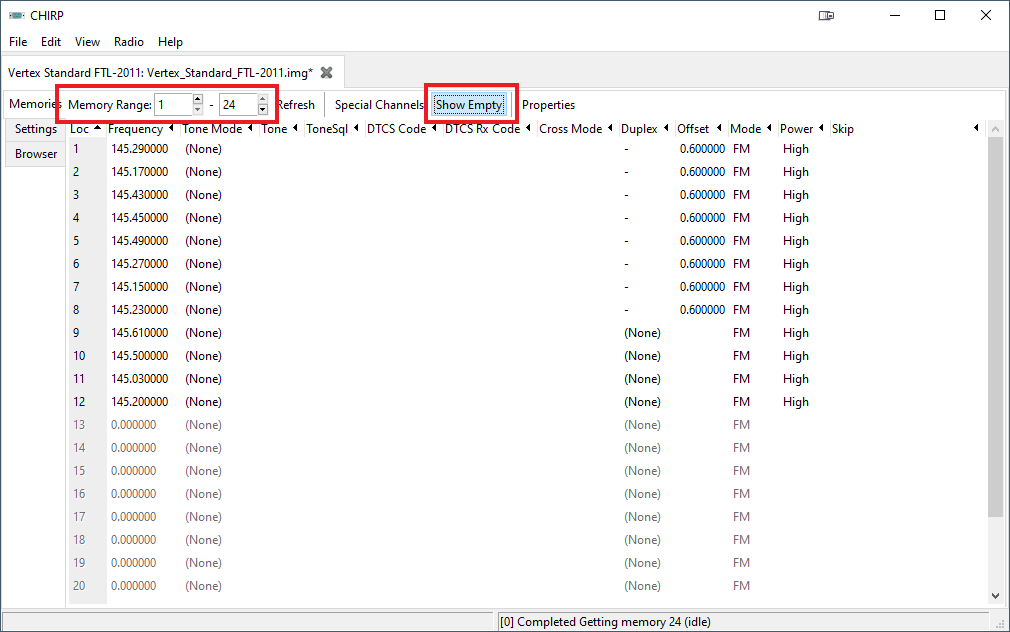Click status text Completed Getting memory 24
1010x632 pixels.
point(605,622)
